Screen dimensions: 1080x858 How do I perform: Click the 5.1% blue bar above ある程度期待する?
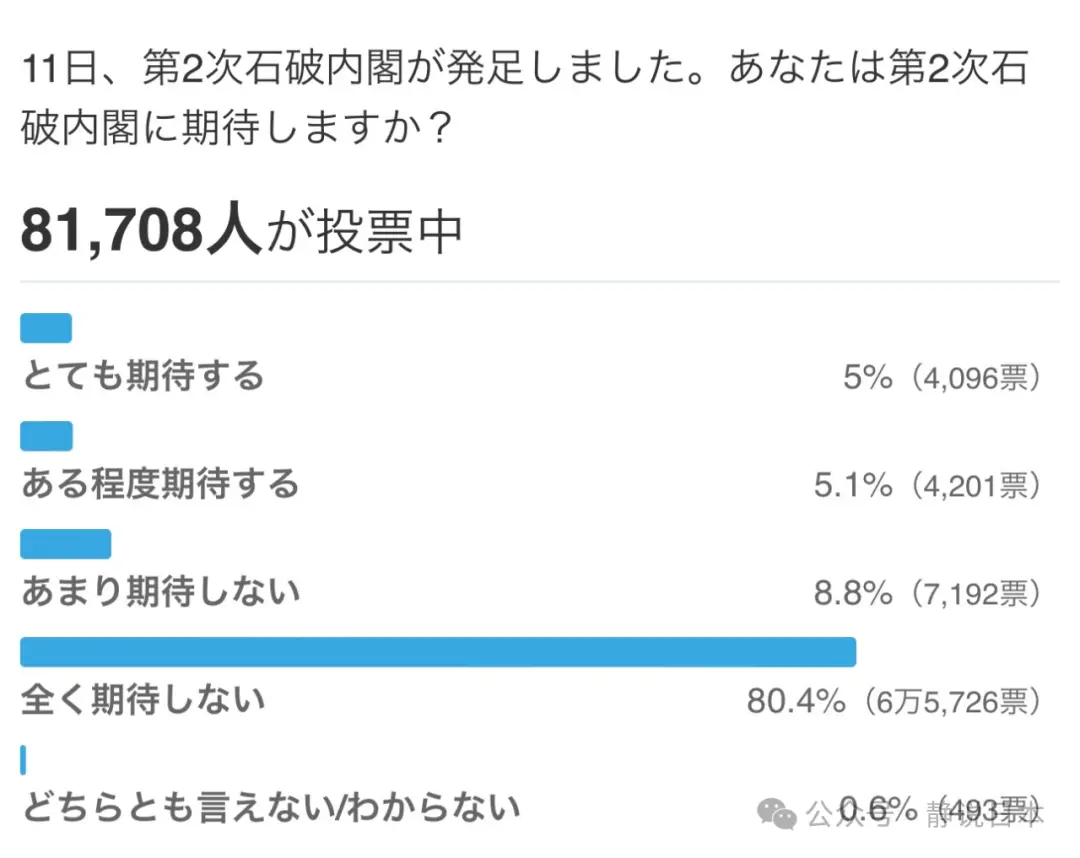coord(46,436)
